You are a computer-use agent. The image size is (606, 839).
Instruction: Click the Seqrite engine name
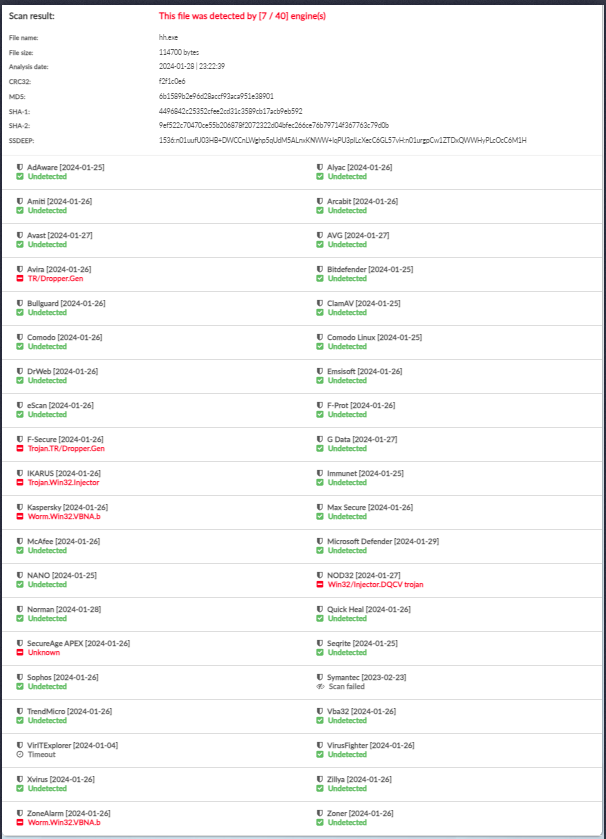point(339,643)
